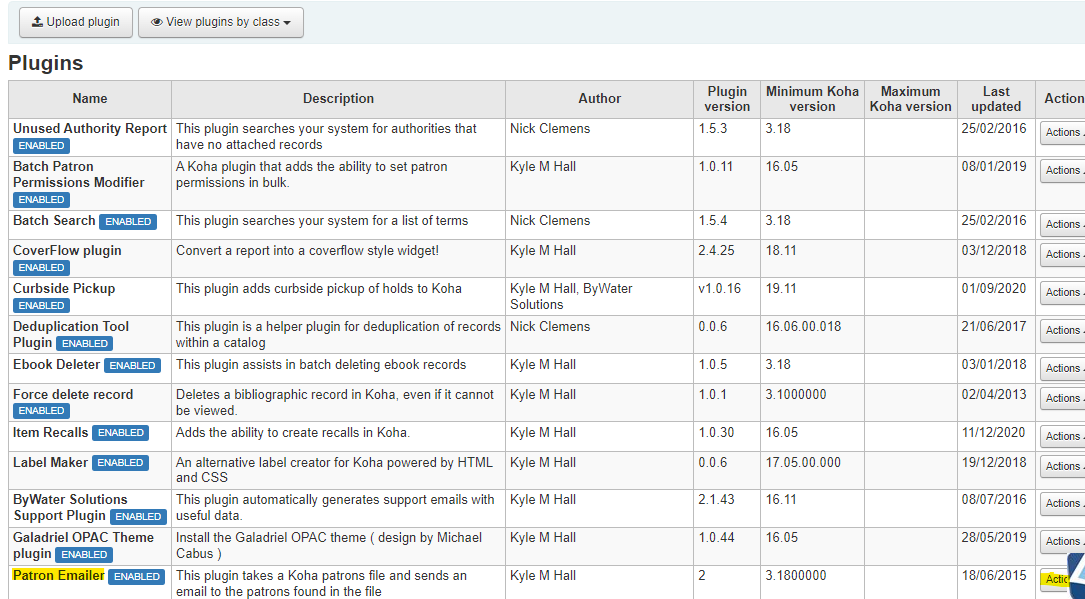
Task: Select ByWater Solutions Support Plugin name
Action: coord(71,507)
